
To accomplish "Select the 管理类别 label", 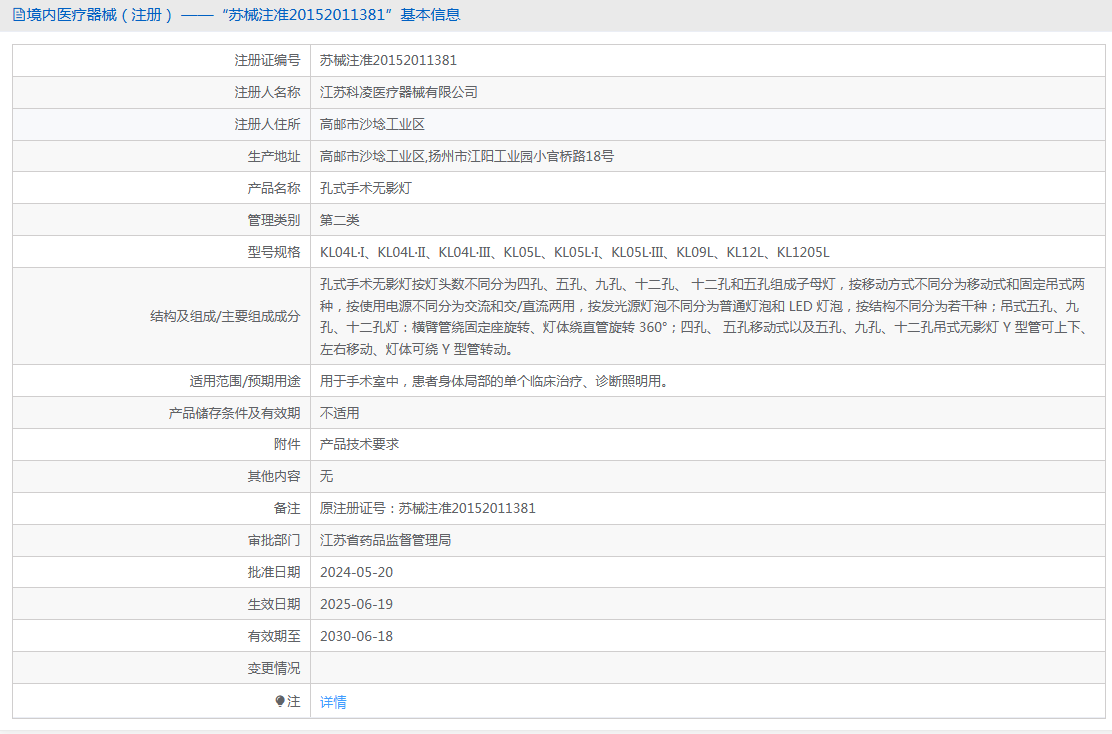I will coord(274,220).
